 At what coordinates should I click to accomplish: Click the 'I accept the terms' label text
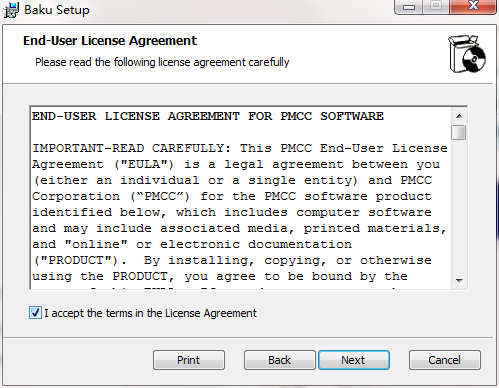[x=151, y=313]
